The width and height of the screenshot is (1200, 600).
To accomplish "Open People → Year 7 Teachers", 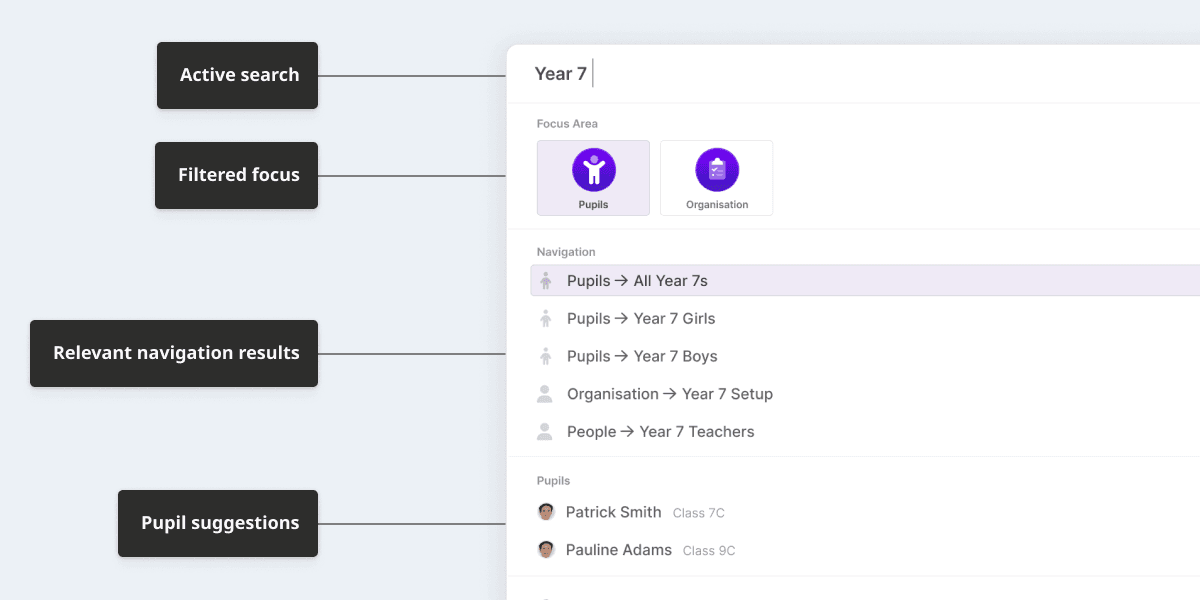I will (661, 432).
